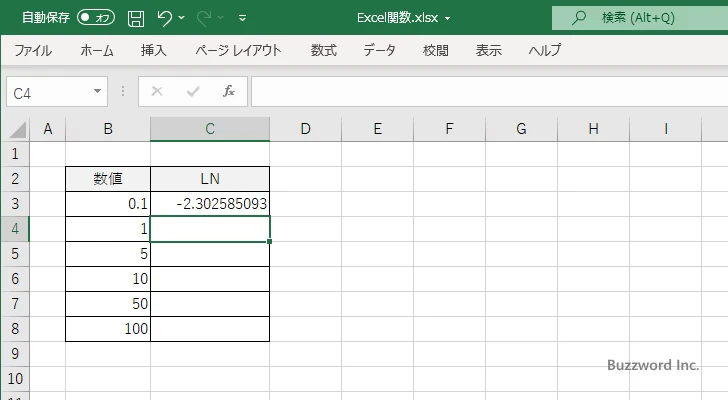Select row 3 header
728x400 pixels.
pos(15,204)
